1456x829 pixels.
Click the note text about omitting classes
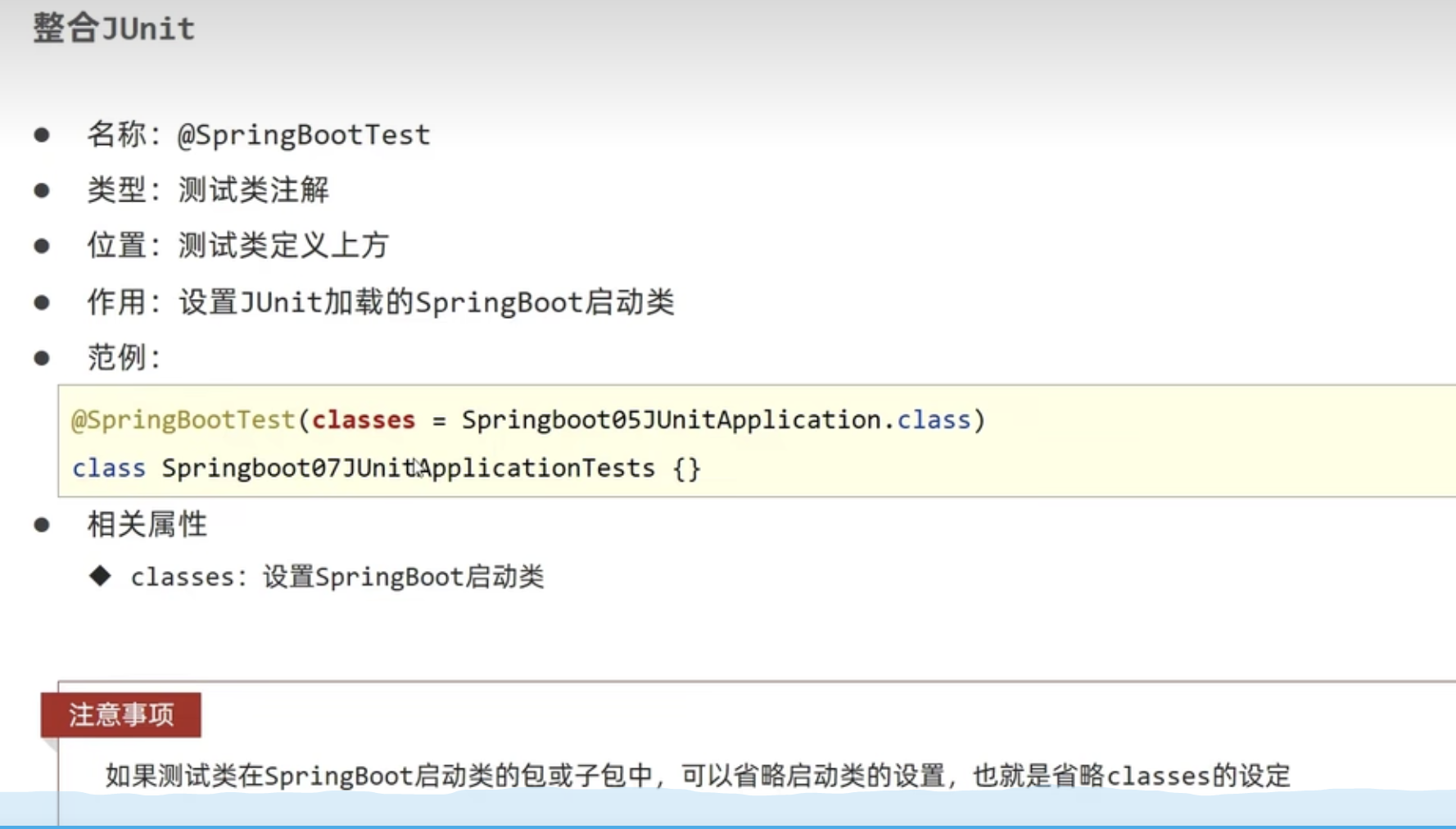click(698, 775)
